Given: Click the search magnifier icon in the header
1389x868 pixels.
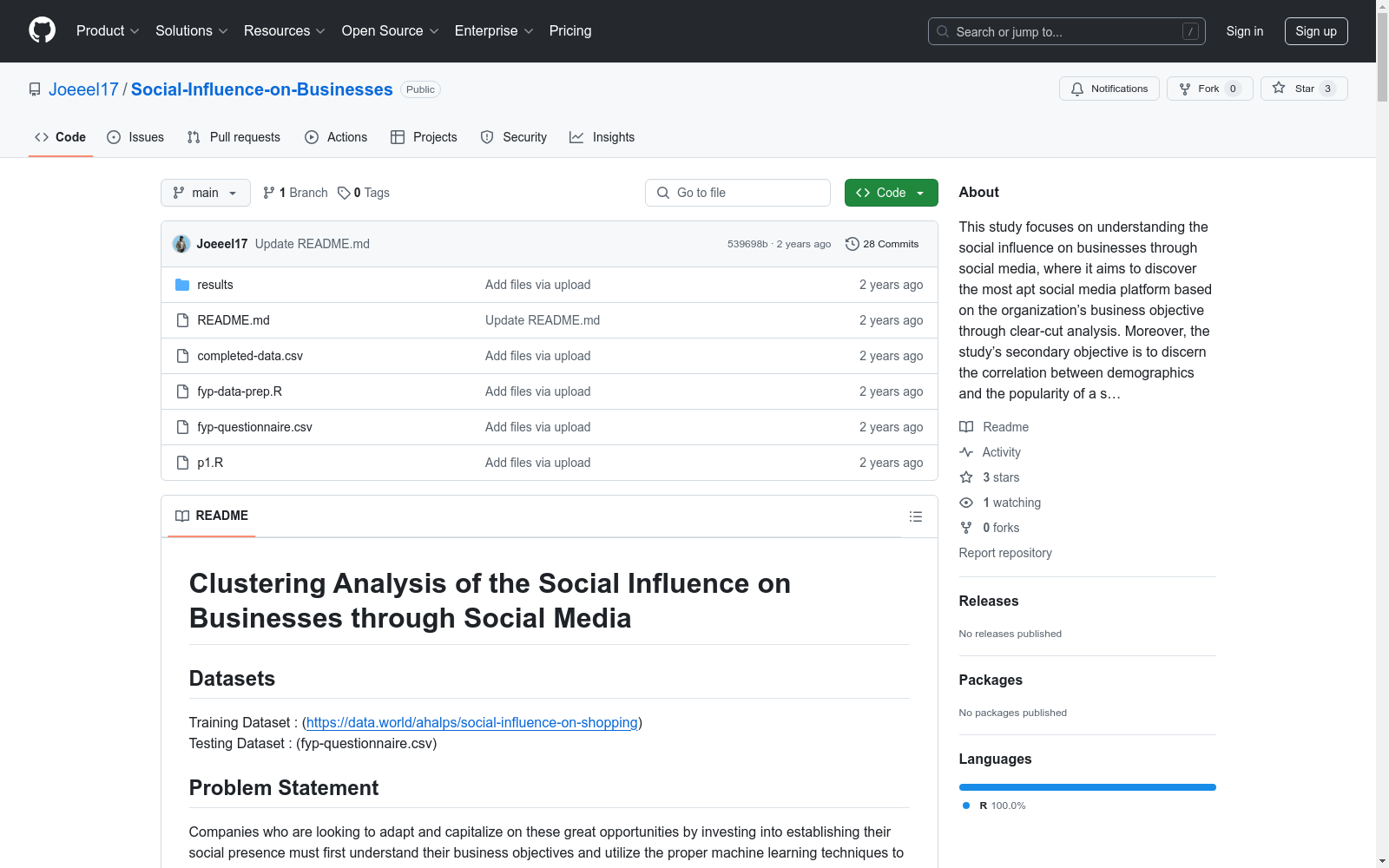Looking at the screenshot, I should pyautogui.click(x=943, y=31).
